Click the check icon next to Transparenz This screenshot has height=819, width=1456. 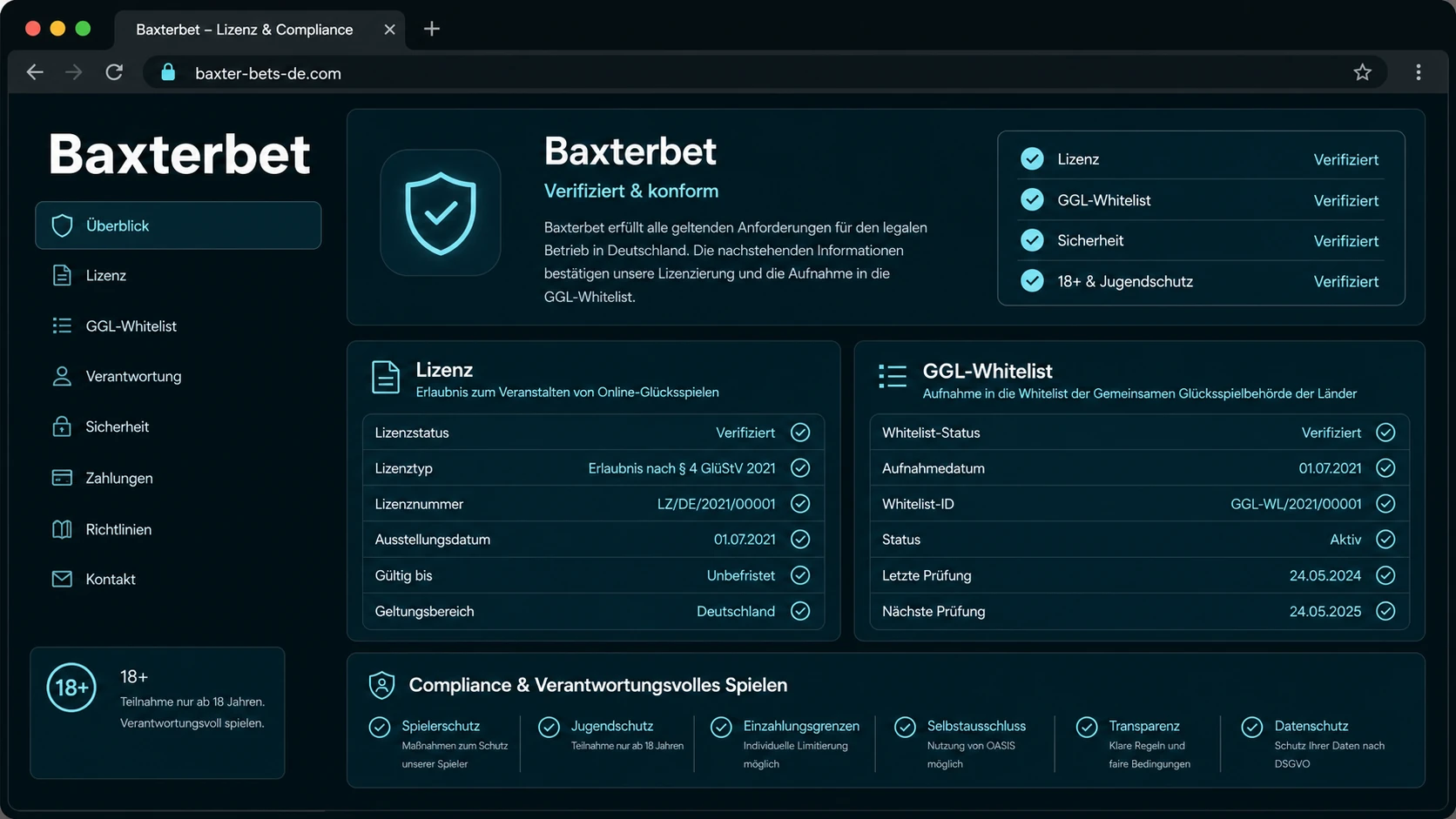(x=1087, y=727)
